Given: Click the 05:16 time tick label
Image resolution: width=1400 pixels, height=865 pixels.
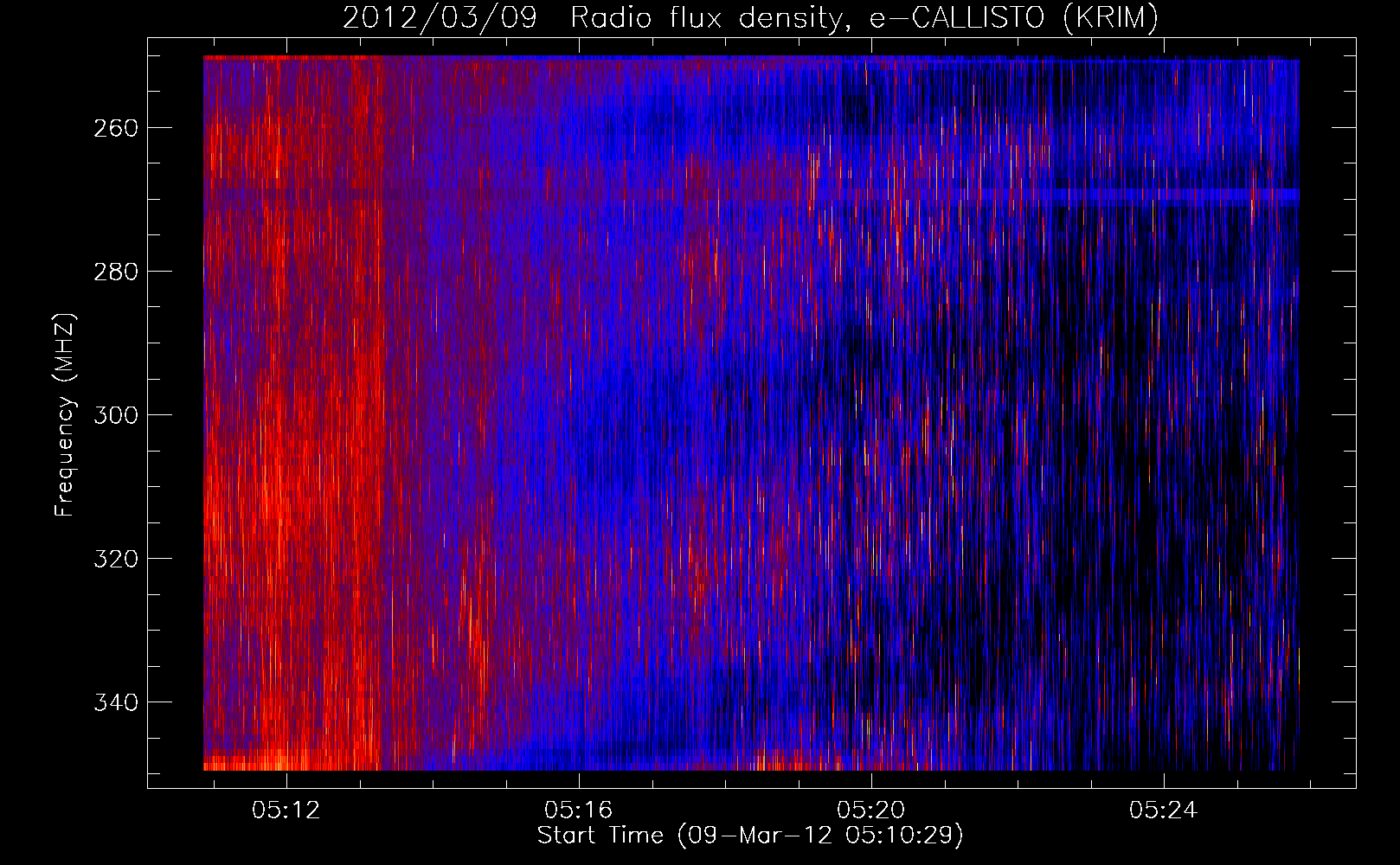Looking at the screenshot, I should [579, 811].
